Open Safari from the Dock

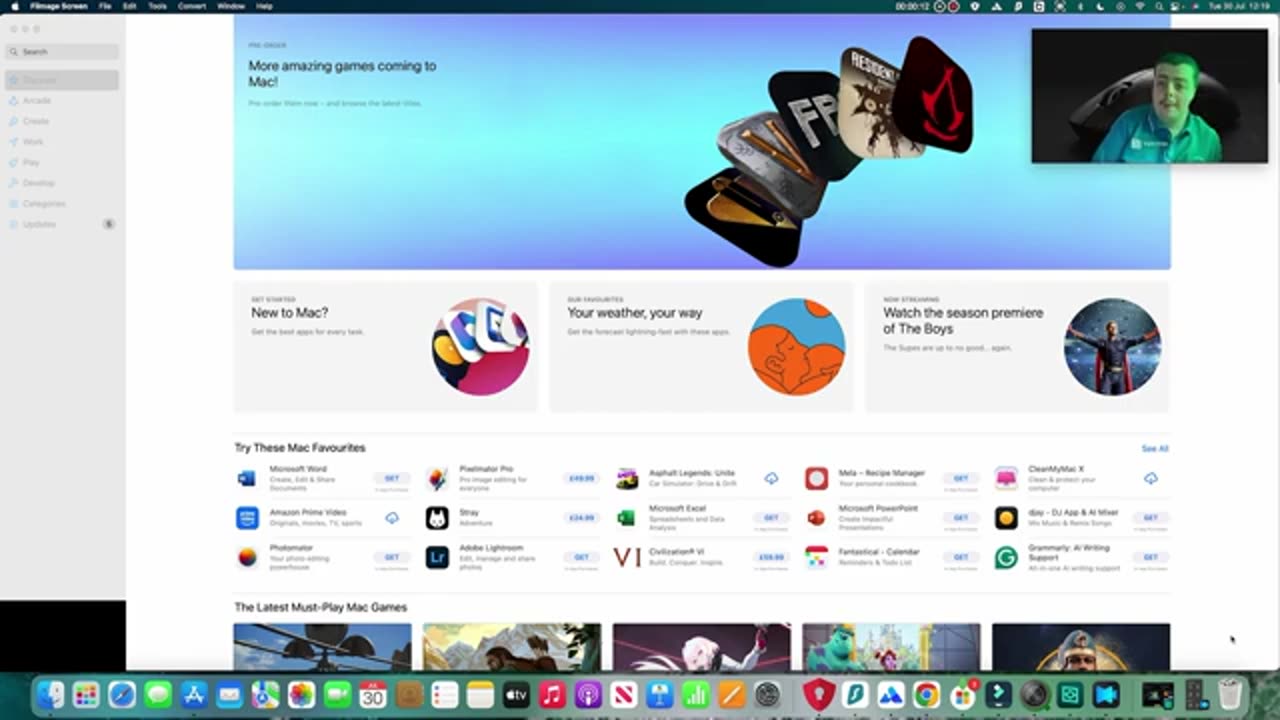point(122,694)
